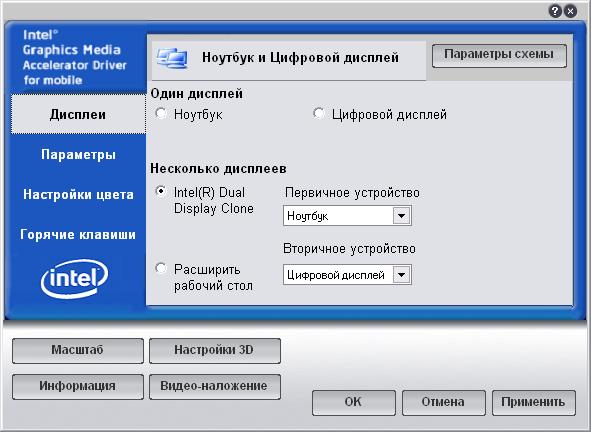Select Intel(R) Dual Display Clone option
591x432 pixels.
coord(161,191)
